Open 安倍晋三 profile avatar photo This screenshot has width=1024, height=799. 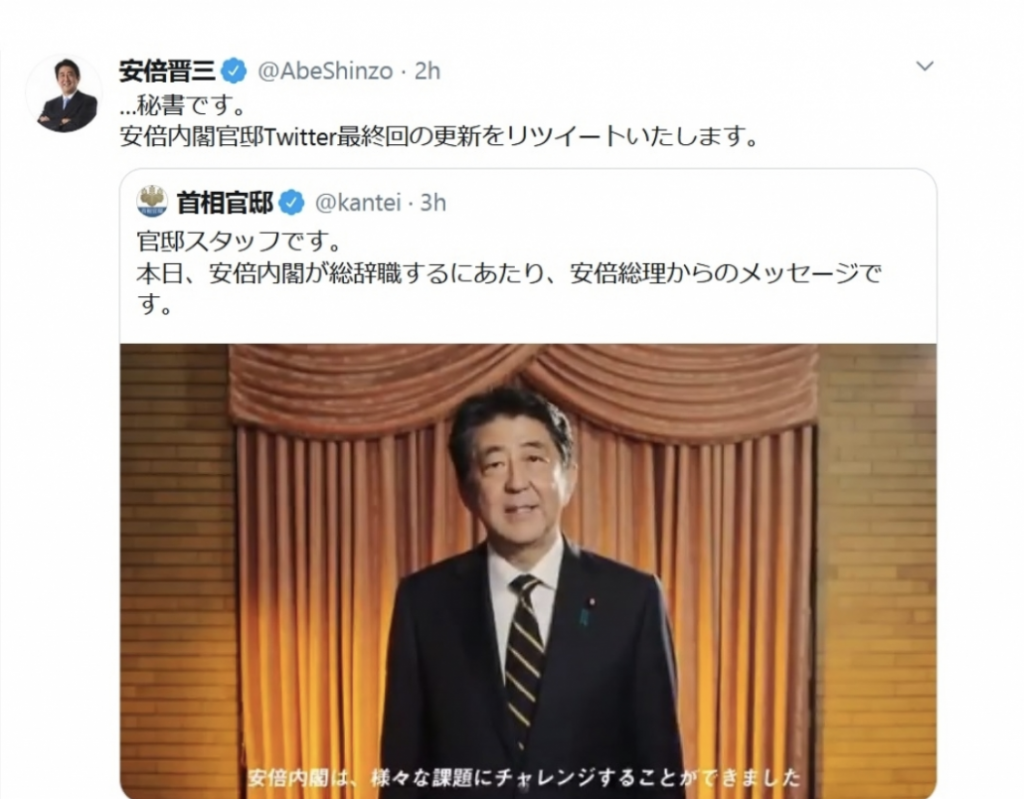click(x=63, y=93)
